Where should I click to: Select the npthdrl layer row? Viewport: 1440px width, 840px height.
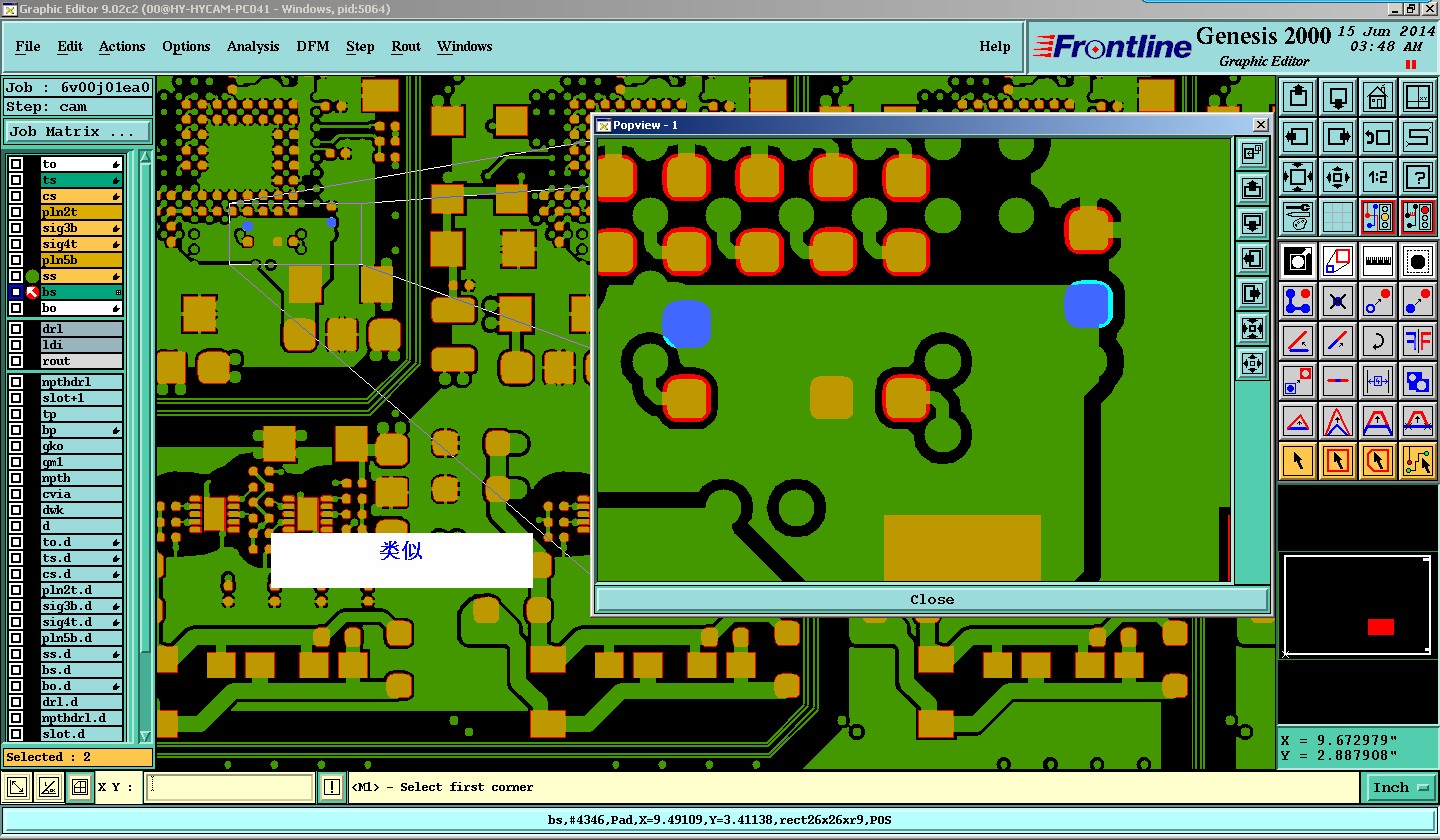pos(81,382)
